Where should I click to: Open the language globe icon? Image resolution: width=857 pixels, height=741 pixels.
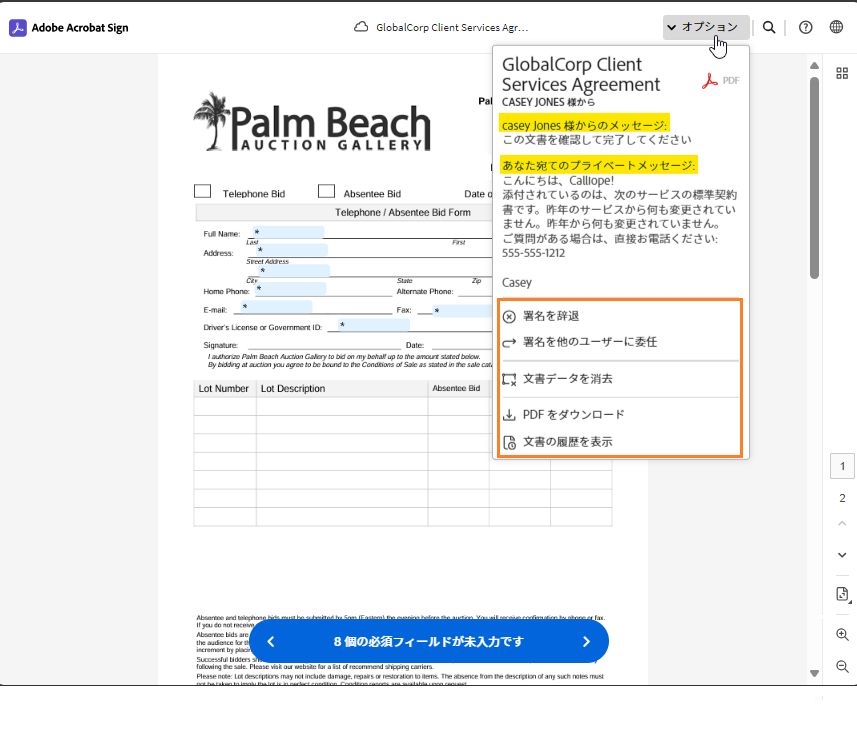[836, 27]
